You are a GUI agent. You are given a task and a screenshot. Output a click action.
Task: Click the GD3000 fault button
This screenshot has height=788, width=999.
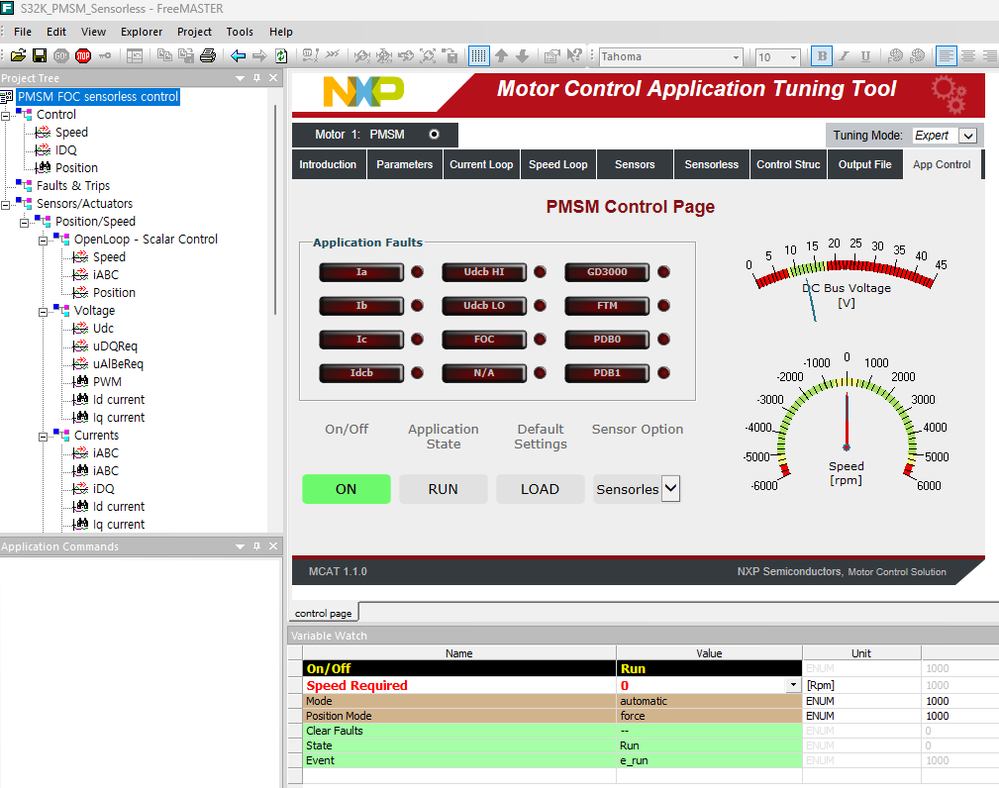pyautogui.click(x=607, y=272)
